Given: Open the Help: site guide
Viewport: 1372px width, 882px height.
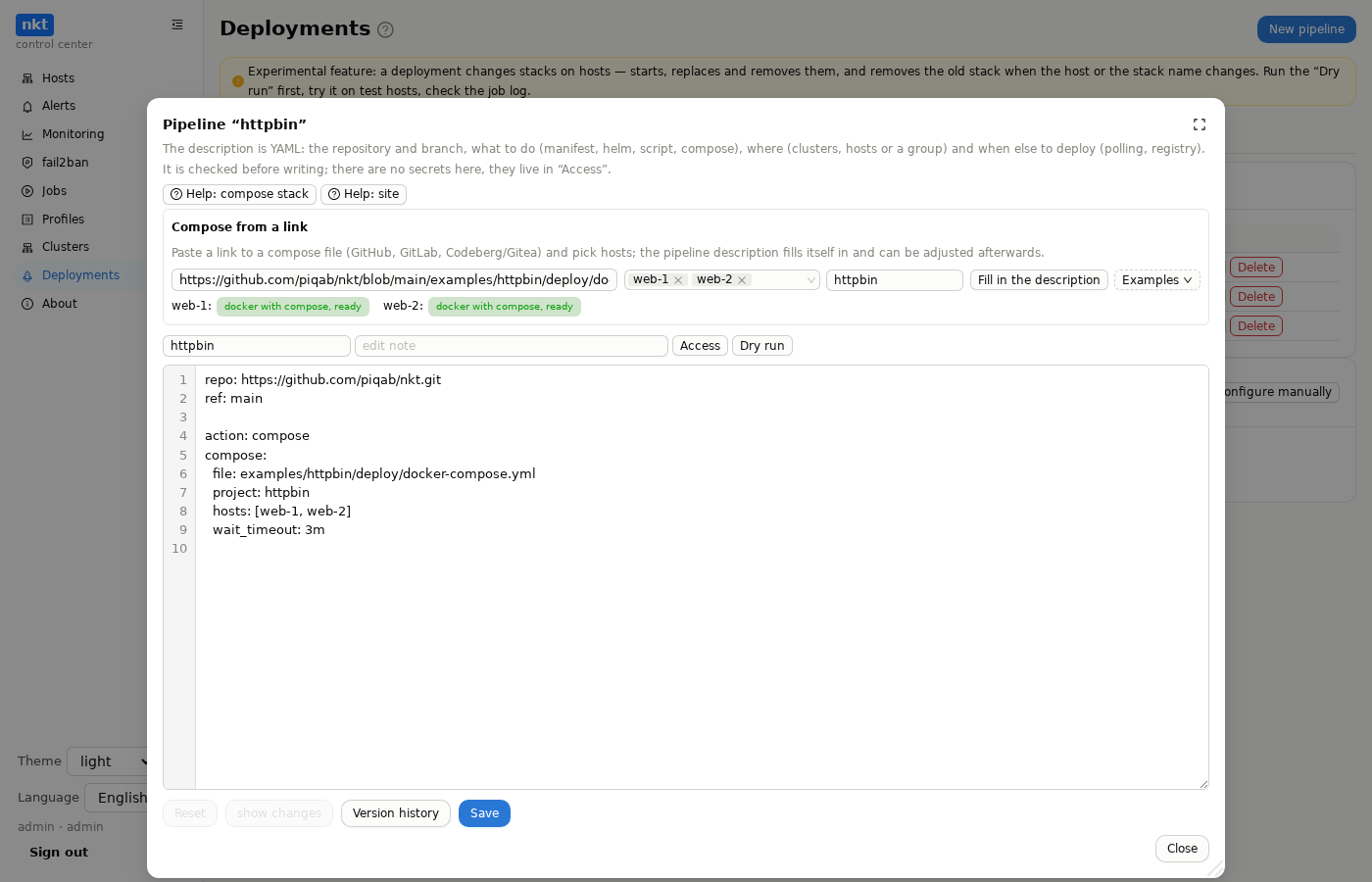Looking at the screenshot, I should tap(364, 194).
